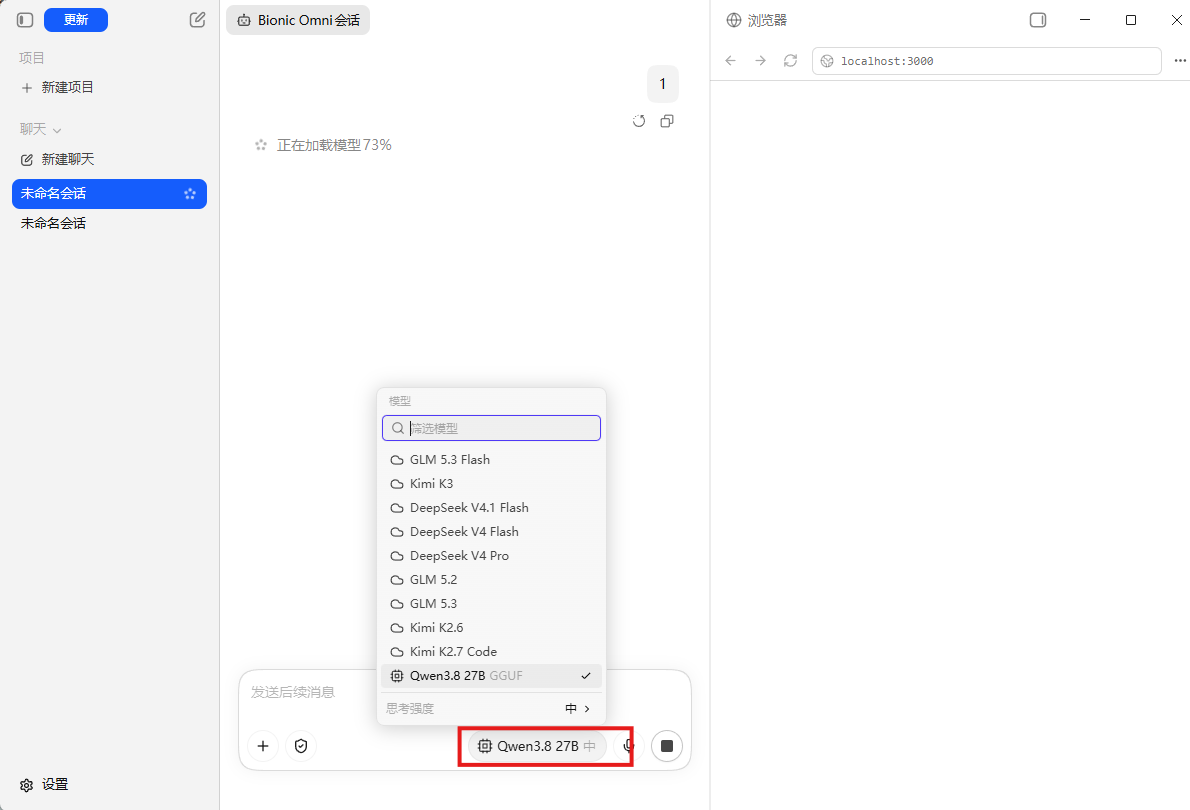The height and width of the screenshot is (810, 1190).
Task: Focus the 筛选模型 filter field
Action: tap(492, 428)
